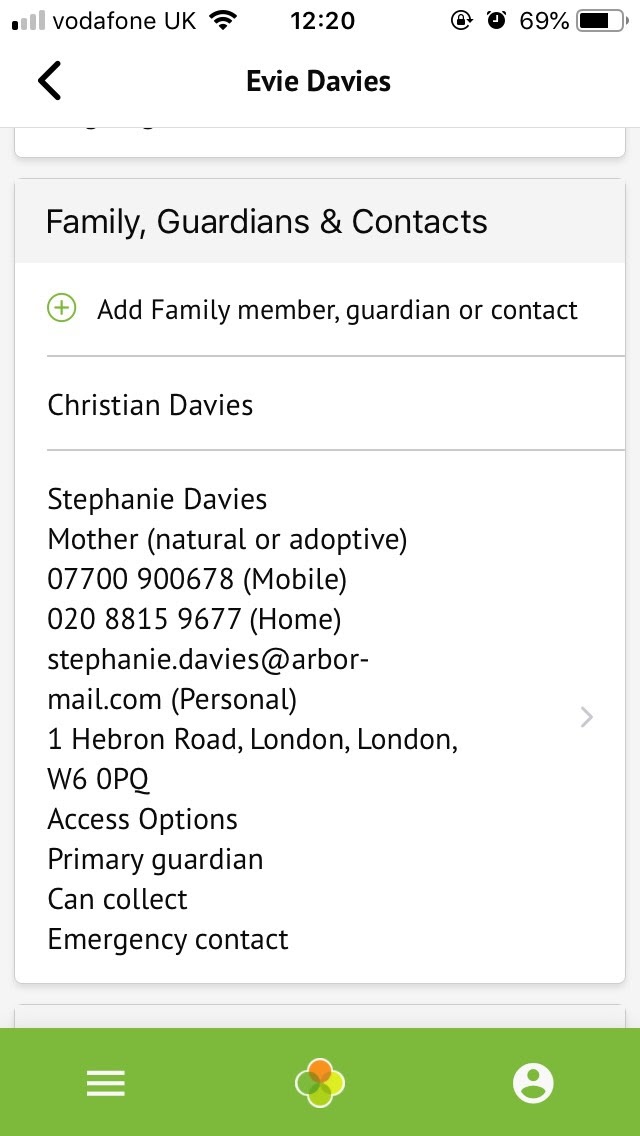Tap the alarm clock status icon
Screen dimensions: 640x1136
[x=497, y=21]
